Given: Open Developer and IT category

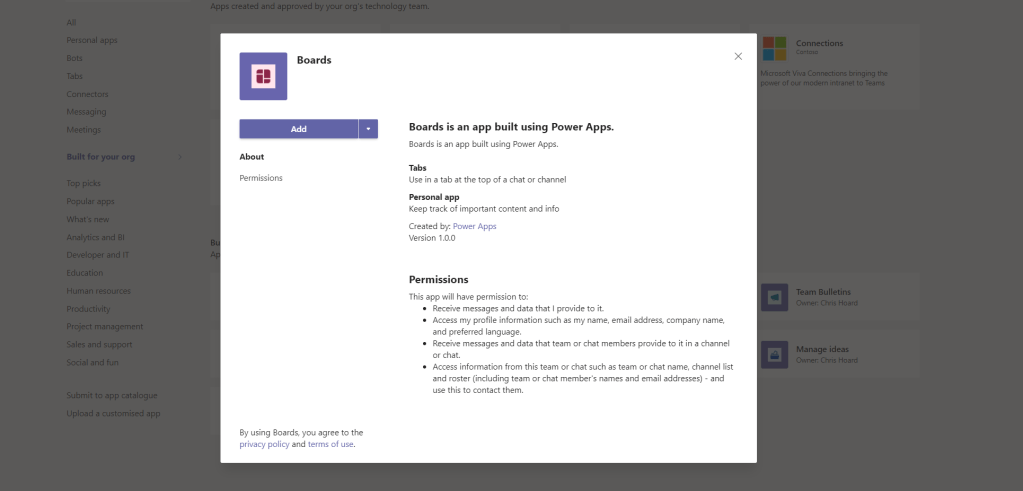Looking at the screenshot, I should pos(98,255).
